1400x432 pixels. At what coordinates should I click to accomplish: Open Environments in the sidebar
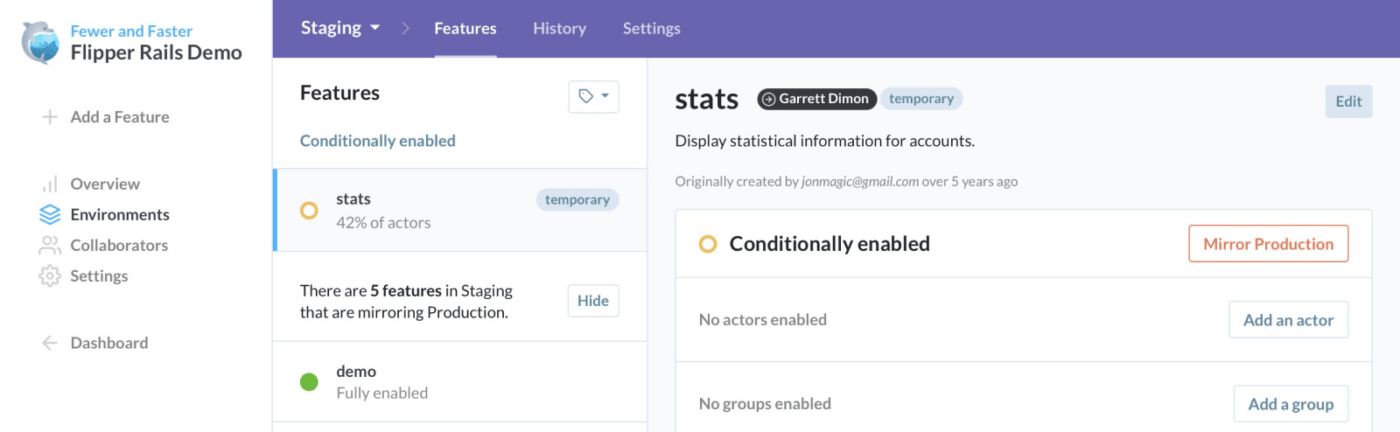click(x=120, y=215)
